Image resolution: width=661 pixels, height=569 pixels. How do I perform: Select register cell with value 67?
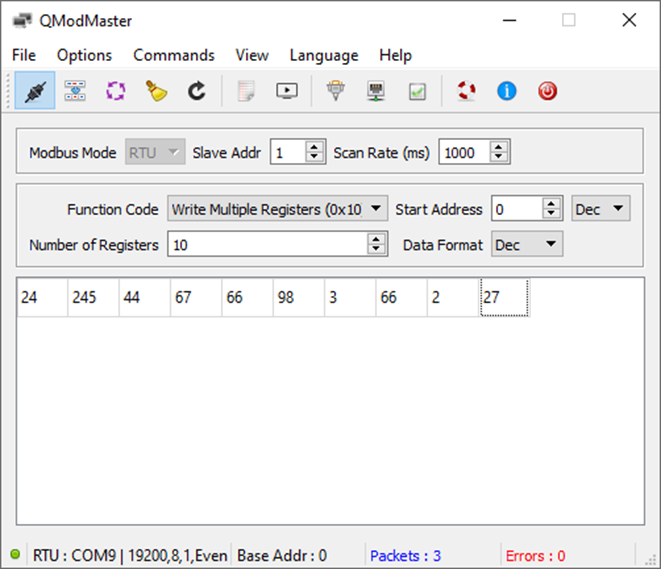[x=196, y=297]
